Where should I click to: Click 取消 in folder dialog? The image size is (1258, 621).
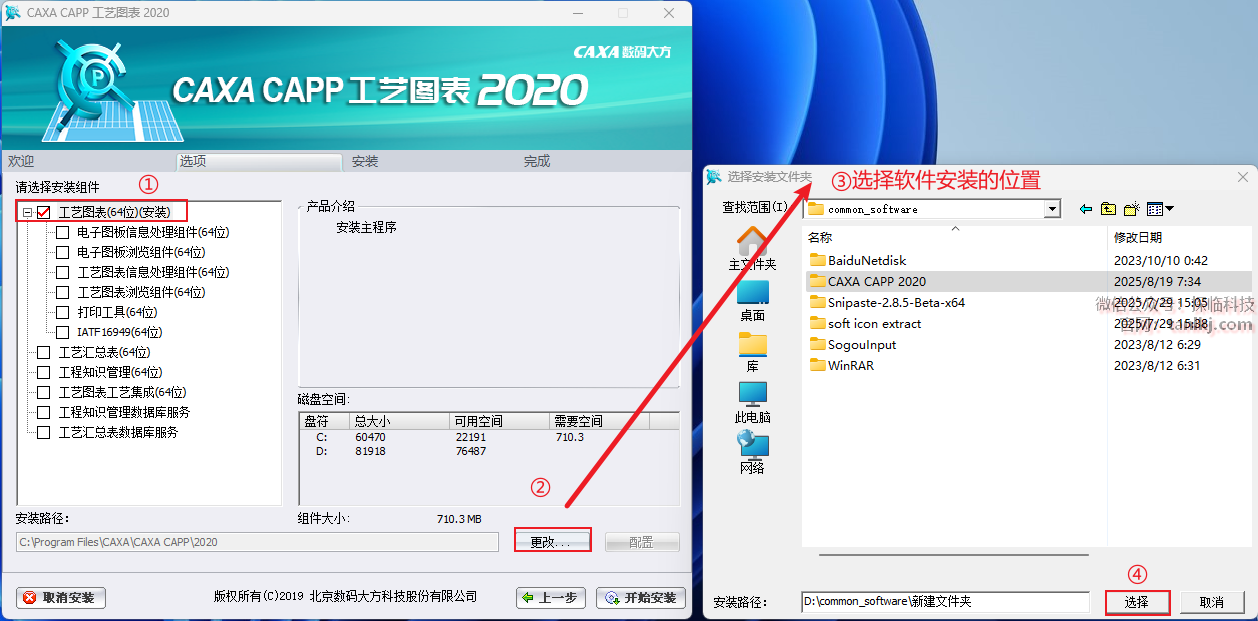click(x=1212, y=602)
